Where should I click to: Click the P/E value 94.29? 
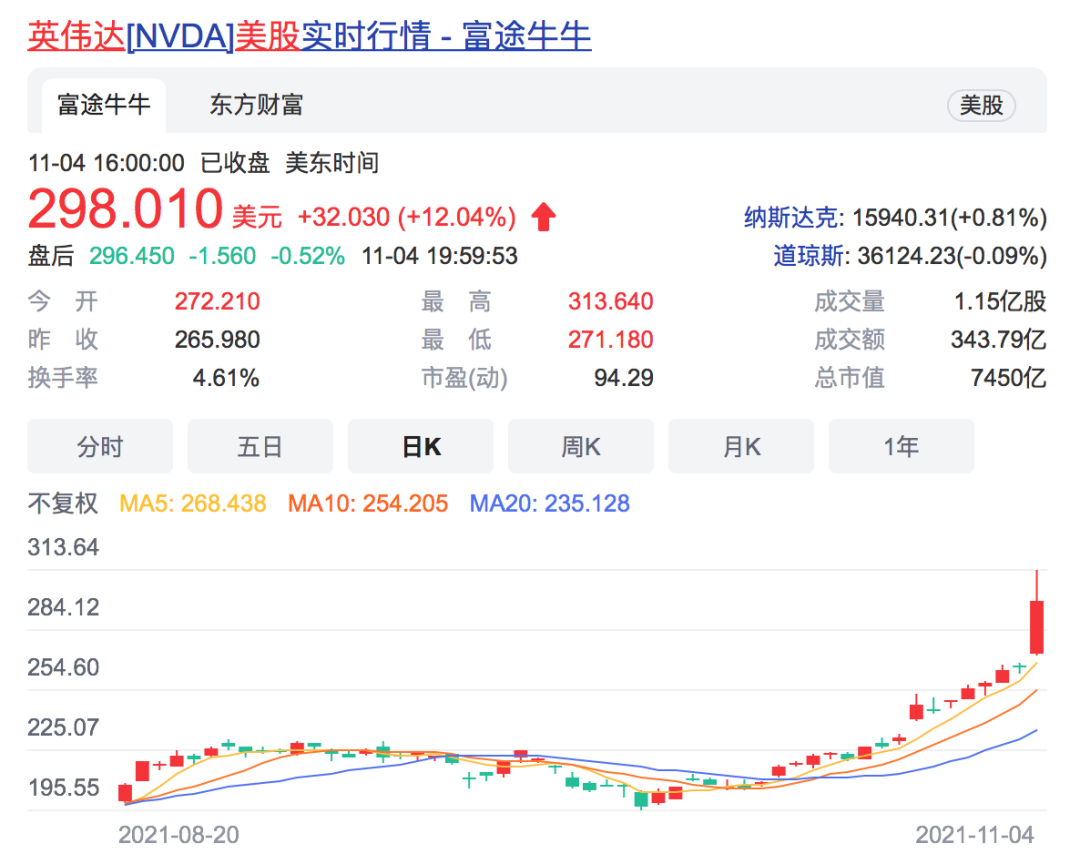tap(623, 378)
